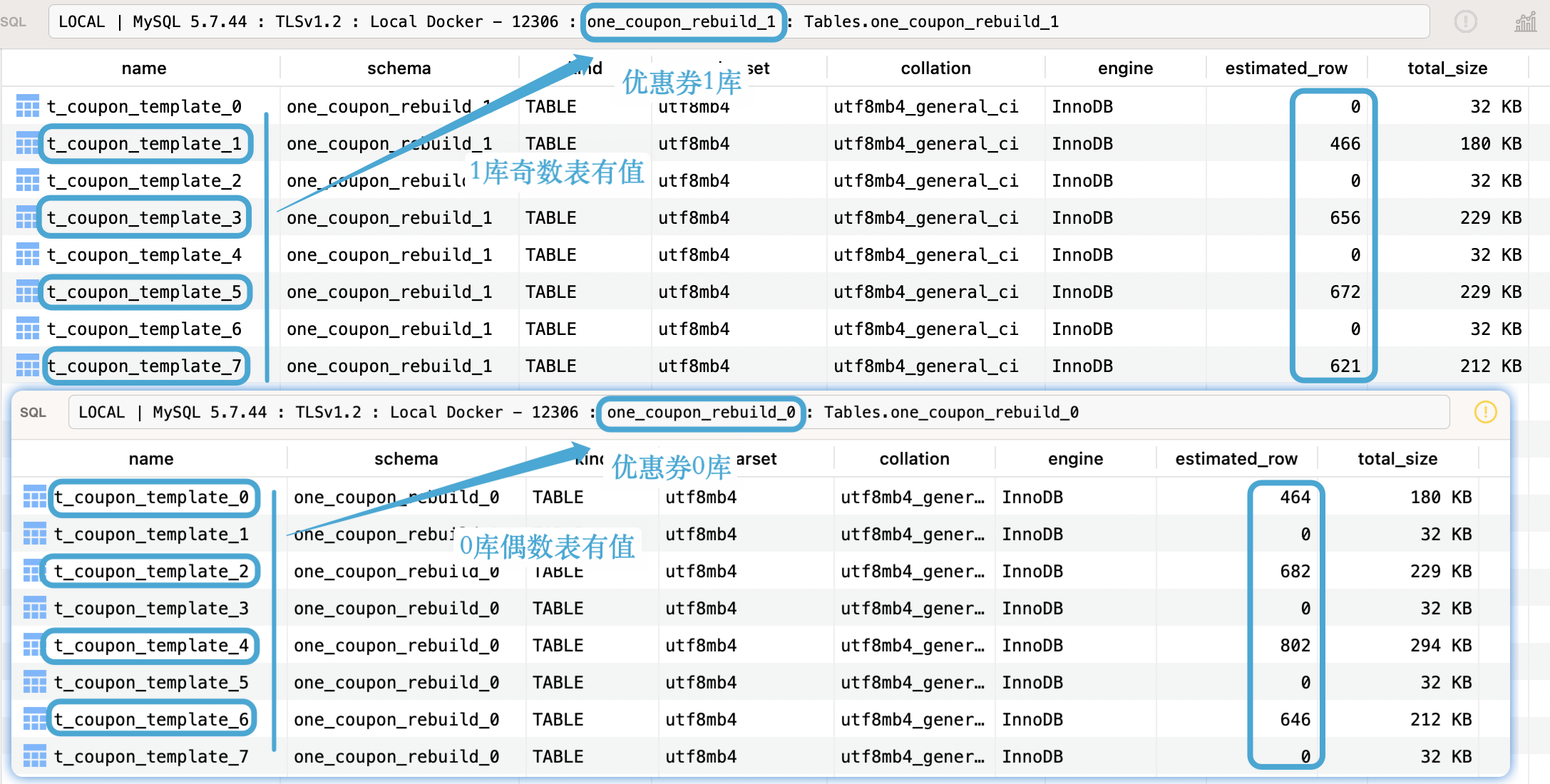Click estimated_row value 464
Screen dimensions: 1550x784
coord(1295,497)
